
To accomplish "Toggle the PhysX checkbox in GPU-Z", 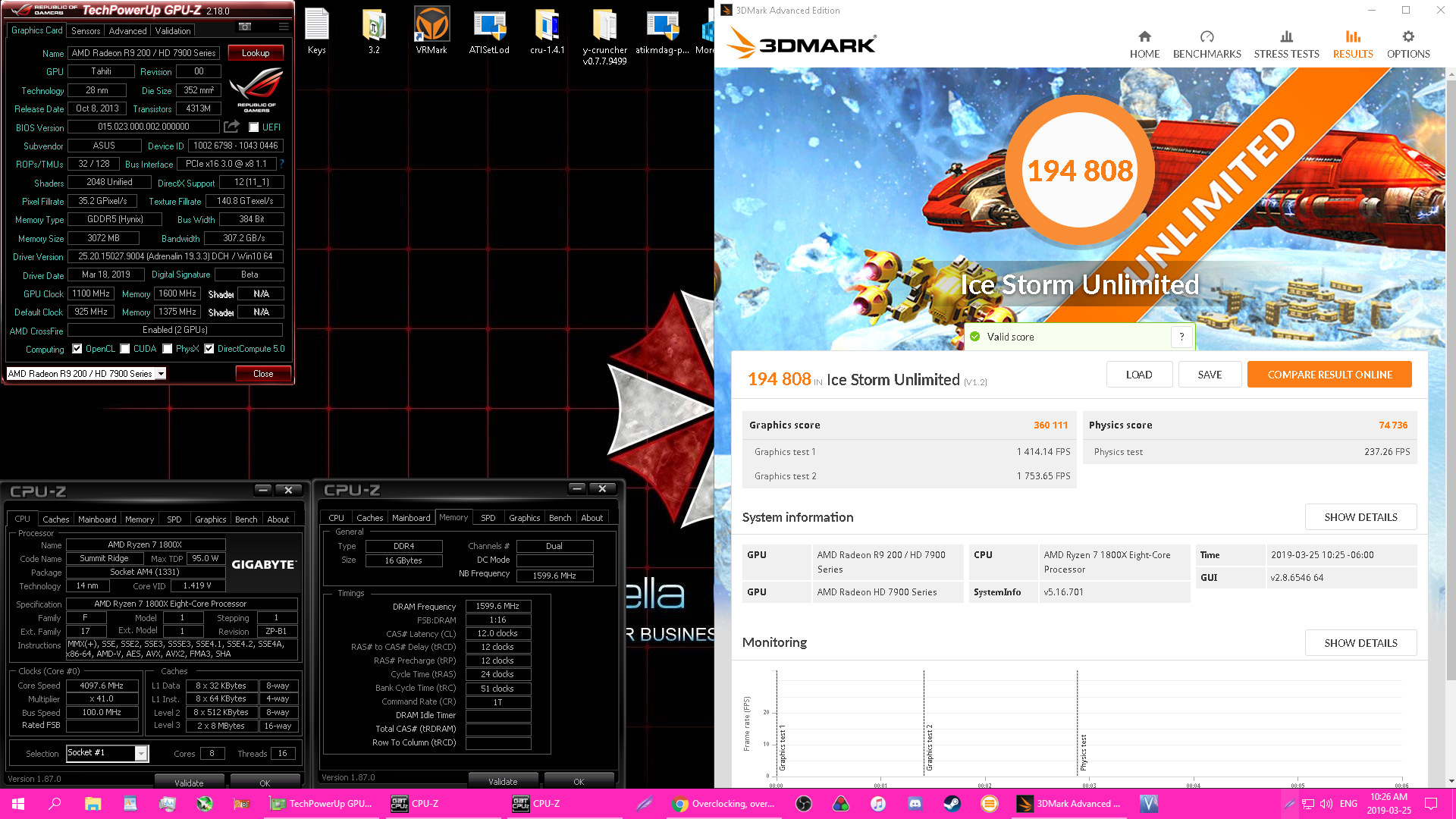I will 167,349.
